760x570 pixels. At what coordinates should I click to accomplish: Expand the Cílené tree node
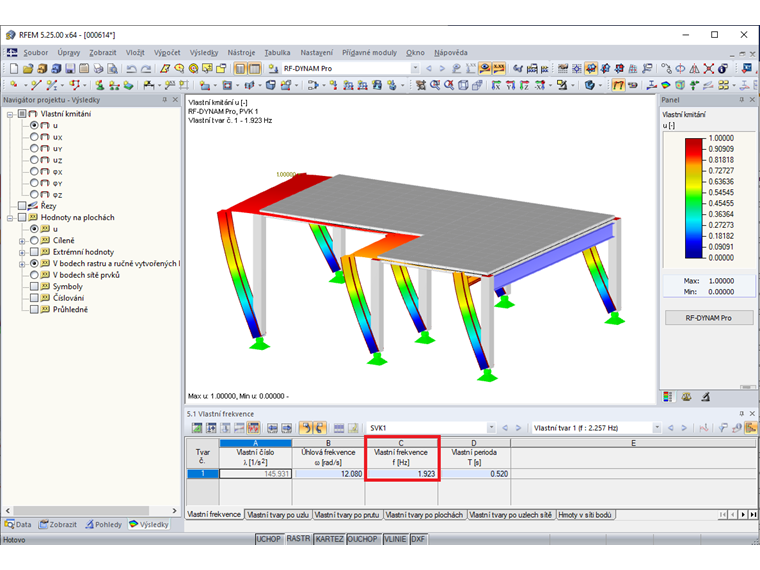(22, 240)
